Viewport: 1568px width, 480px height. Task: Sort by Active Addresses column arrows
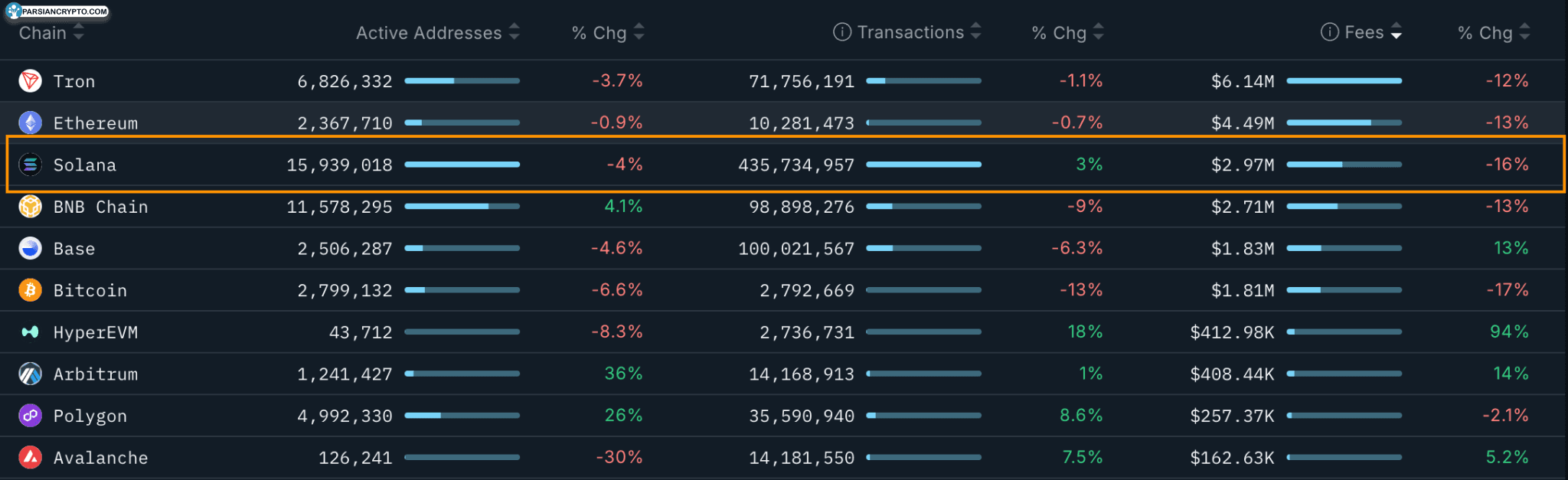[x=514, y=32]
